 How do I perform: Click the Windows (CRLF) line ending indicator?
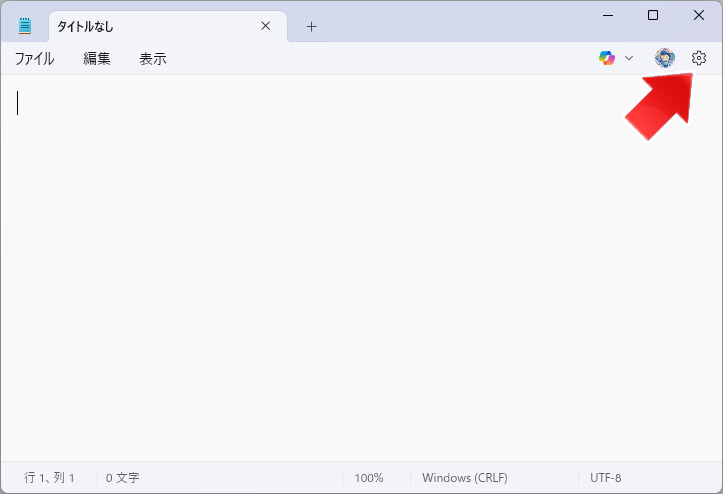tap(465, 477)
